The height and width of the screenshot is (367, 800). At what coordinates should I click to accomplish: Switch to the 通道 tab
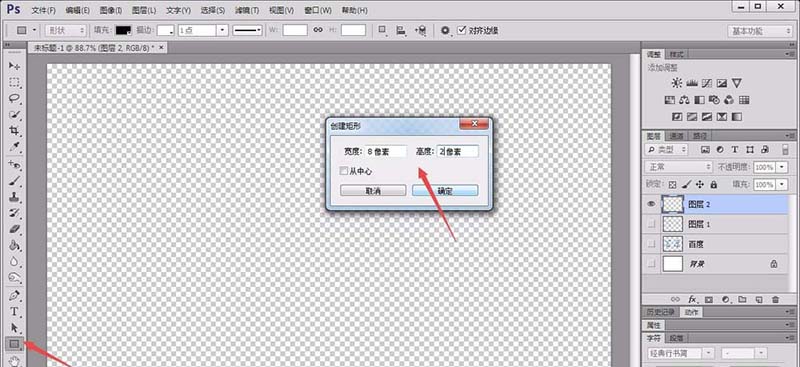[x=677, y=136]
